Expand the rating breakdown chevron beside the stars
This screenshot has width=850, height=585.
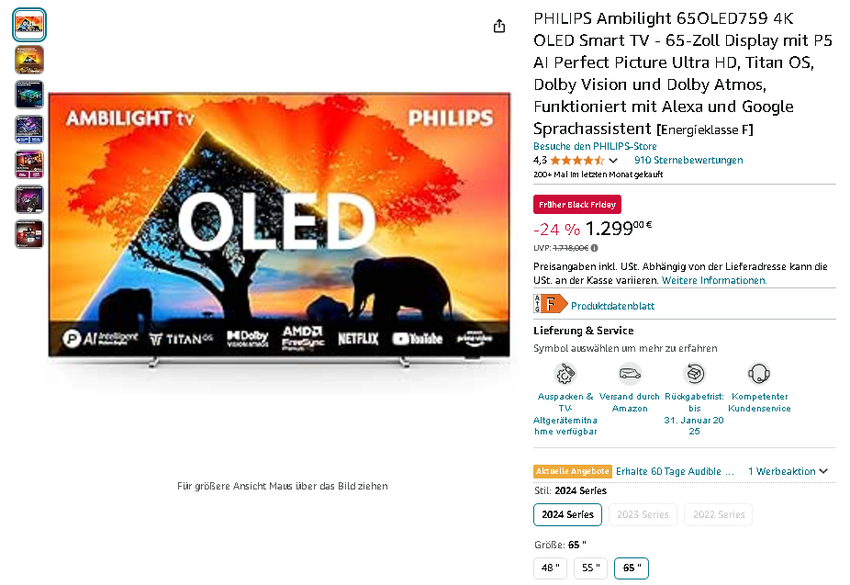click(613, 160)
